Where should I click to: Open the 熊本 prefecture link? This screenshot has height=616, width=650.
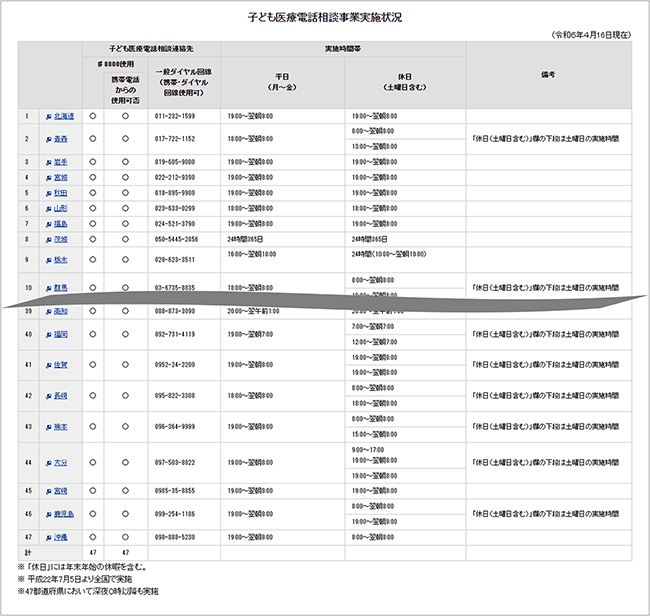(61, 427)
